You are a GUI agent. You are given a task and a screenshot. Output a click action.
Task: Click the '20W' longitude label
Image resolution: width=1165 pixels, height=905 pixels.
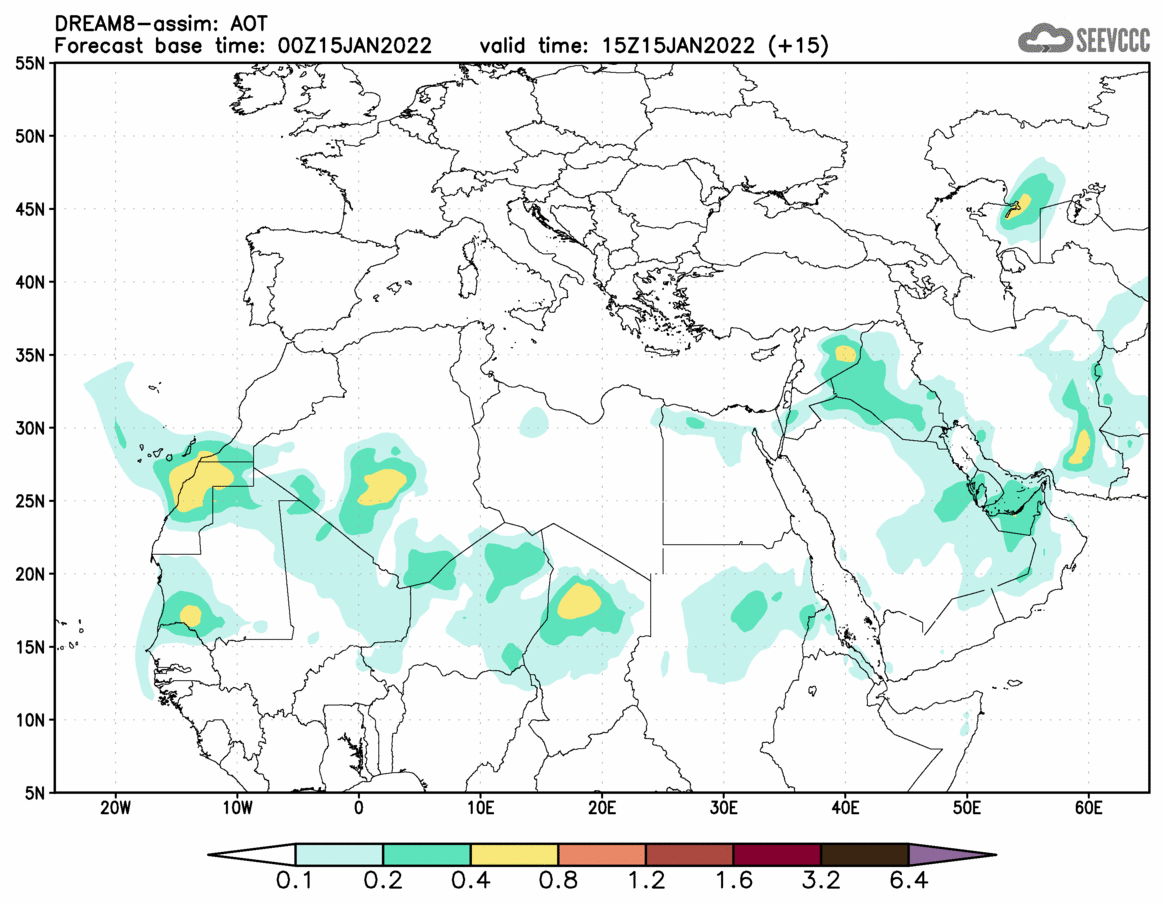pyautogui.click(x=115, y=808)
